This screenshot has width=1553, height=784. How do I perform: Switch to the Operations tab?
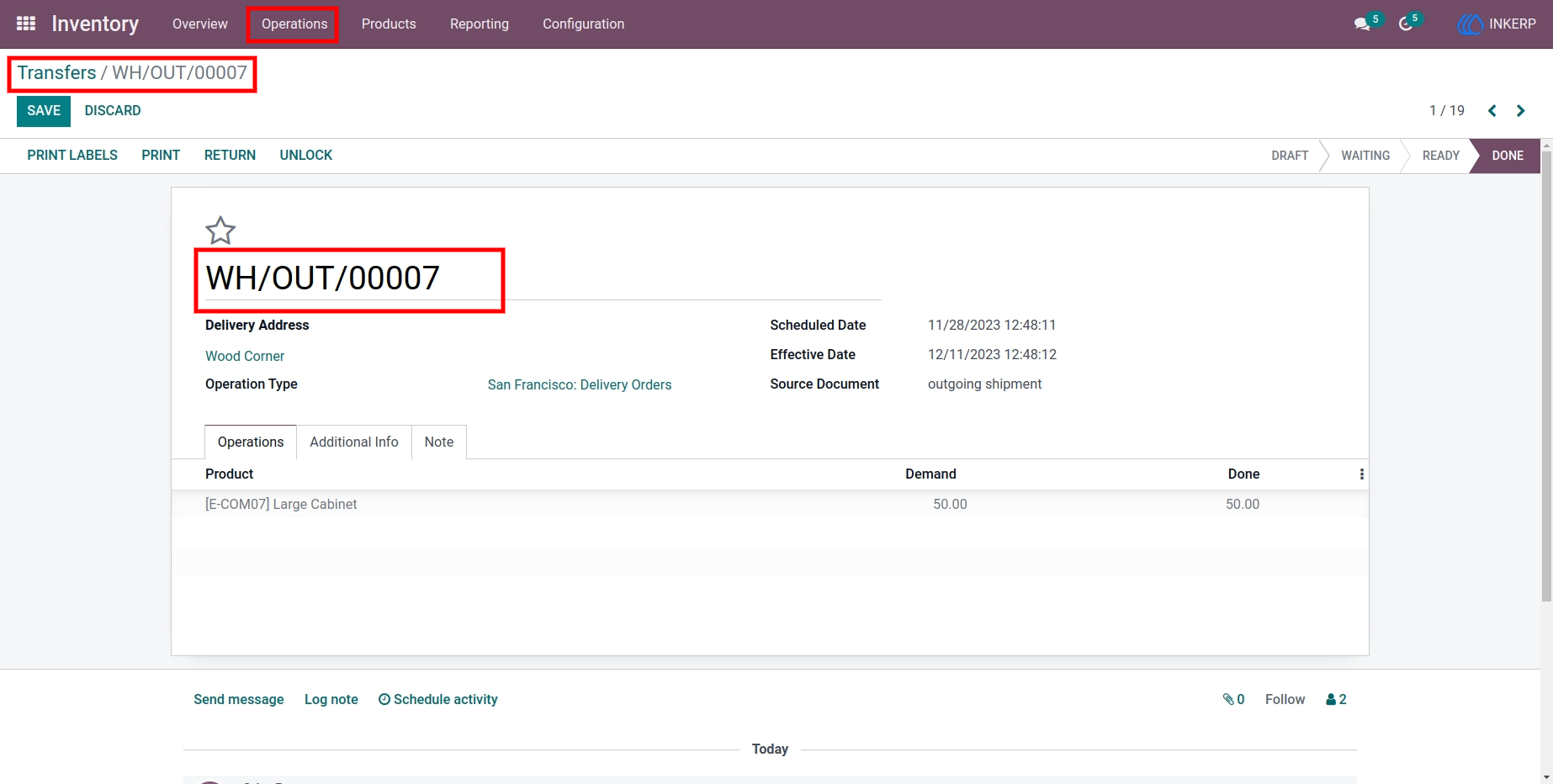click(x=251, y=442)
